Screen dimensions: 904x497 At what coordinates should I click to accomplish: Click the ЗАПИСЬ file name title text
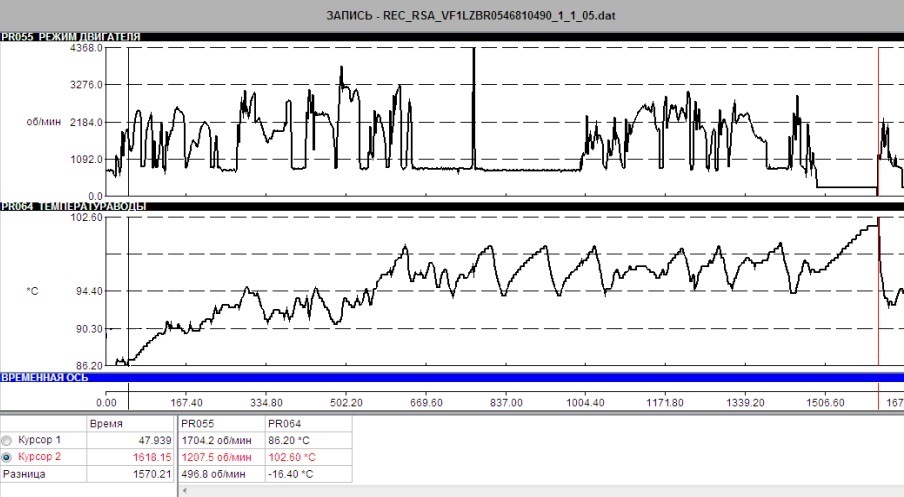[x=471, y=16]
